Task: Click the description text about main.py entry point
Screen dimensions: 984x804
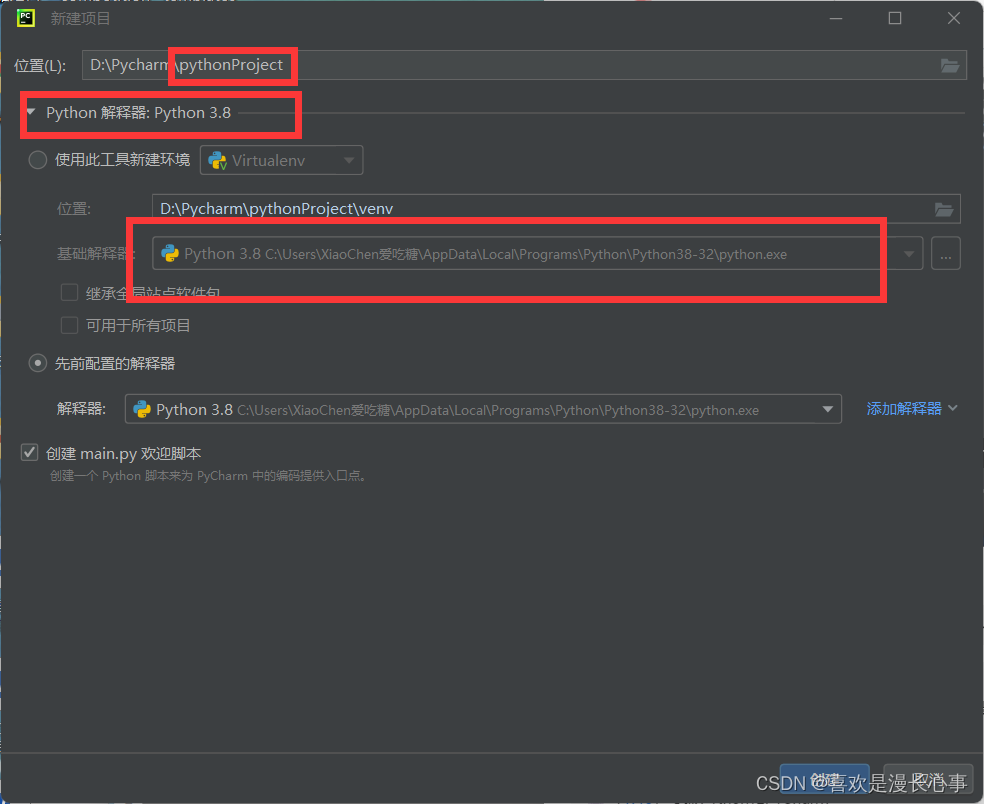Action: (208, 476)
